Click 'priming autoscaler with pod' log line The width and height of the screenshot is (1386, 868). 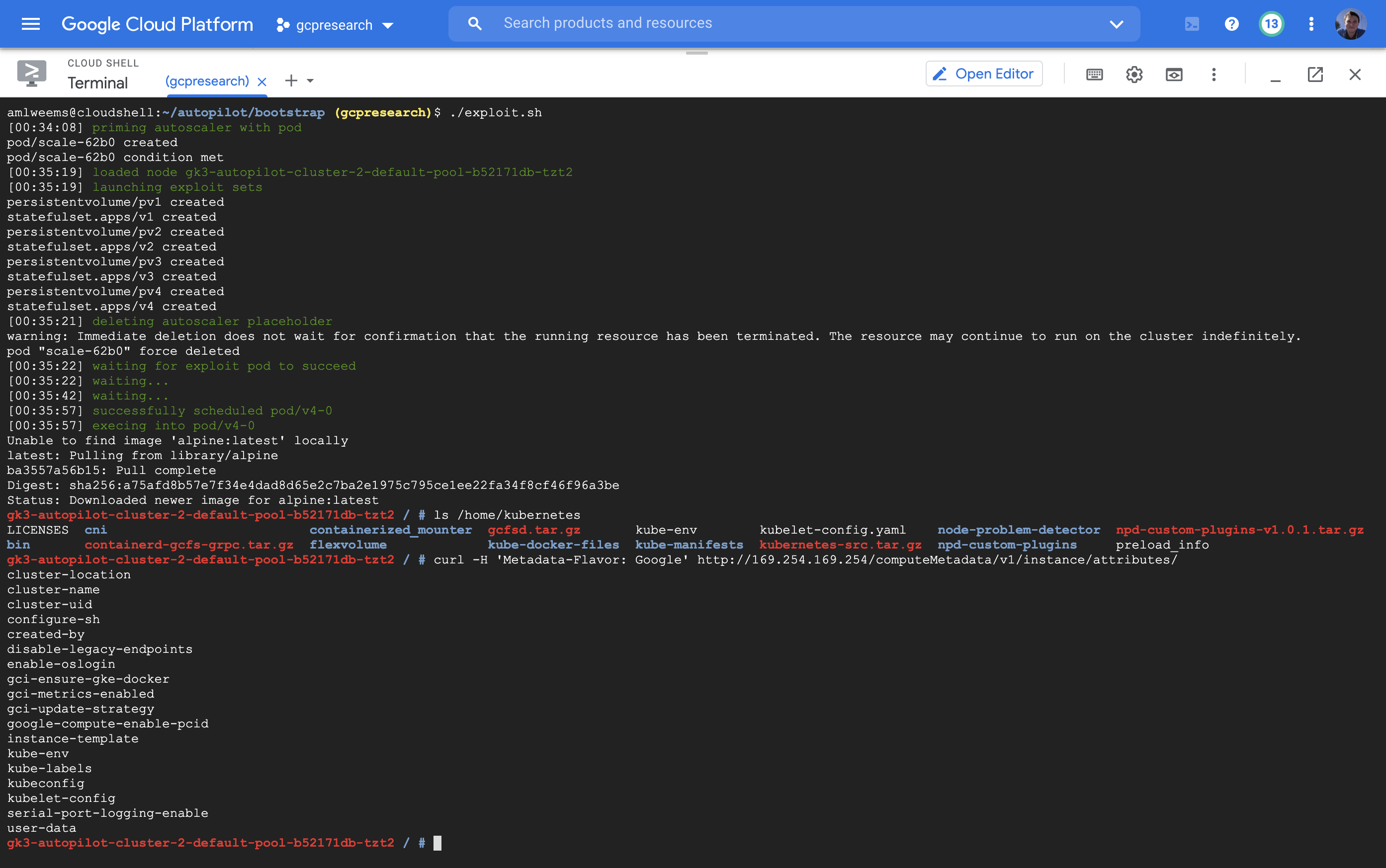tap(196, 128)
